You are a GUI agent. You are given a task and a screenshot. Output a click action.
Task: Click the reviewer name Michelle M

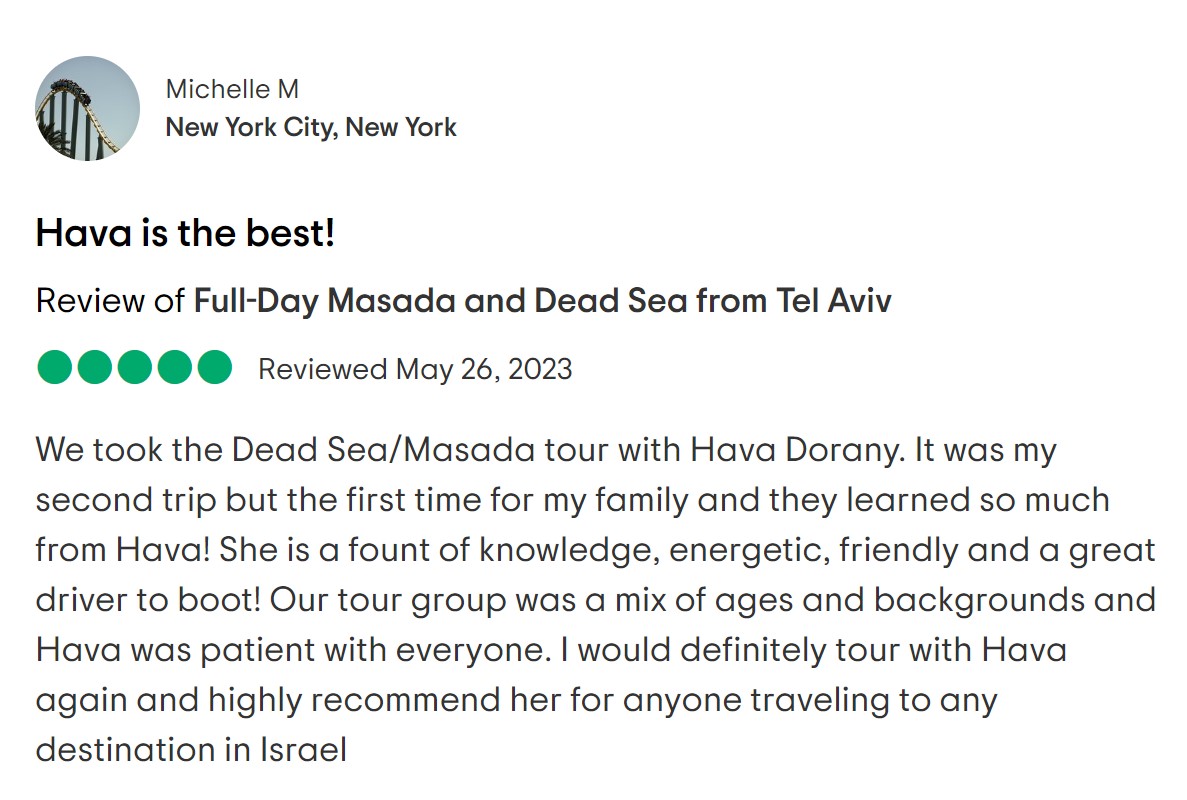point(232,89)
